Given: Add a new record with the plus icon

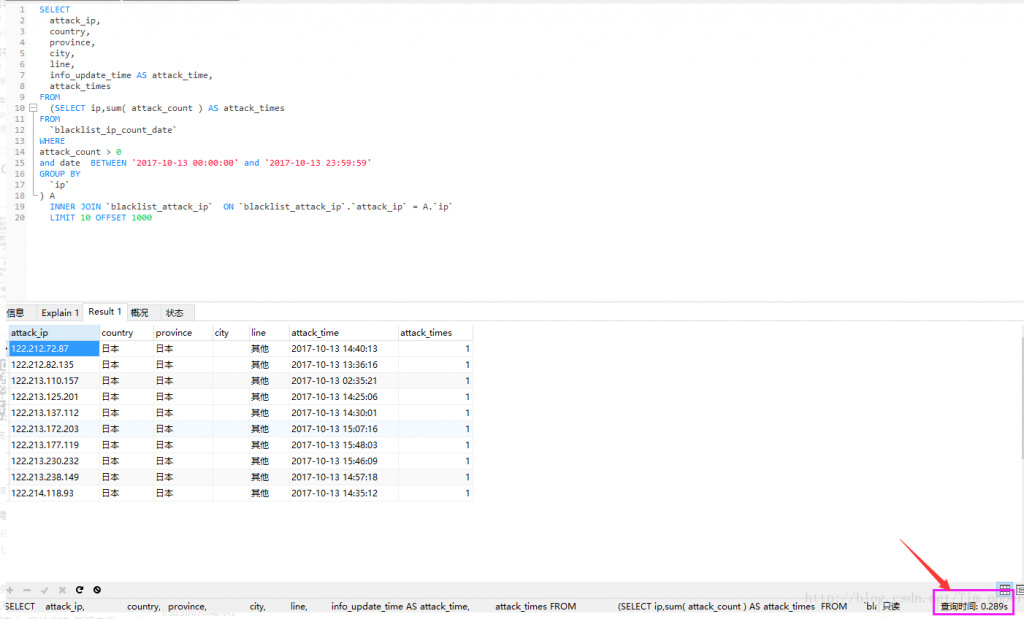Looking at the screenshot, I should pyautogui.click(x=10, y=590).
